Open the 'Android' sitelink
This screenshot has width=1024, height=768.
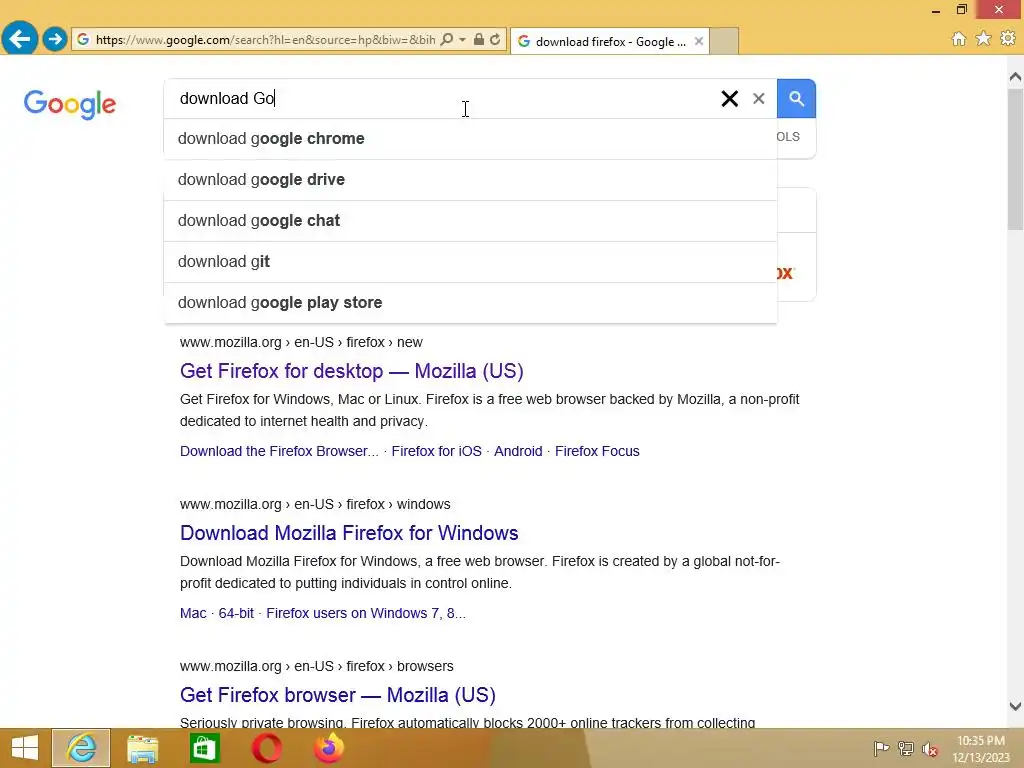(518, 451)
